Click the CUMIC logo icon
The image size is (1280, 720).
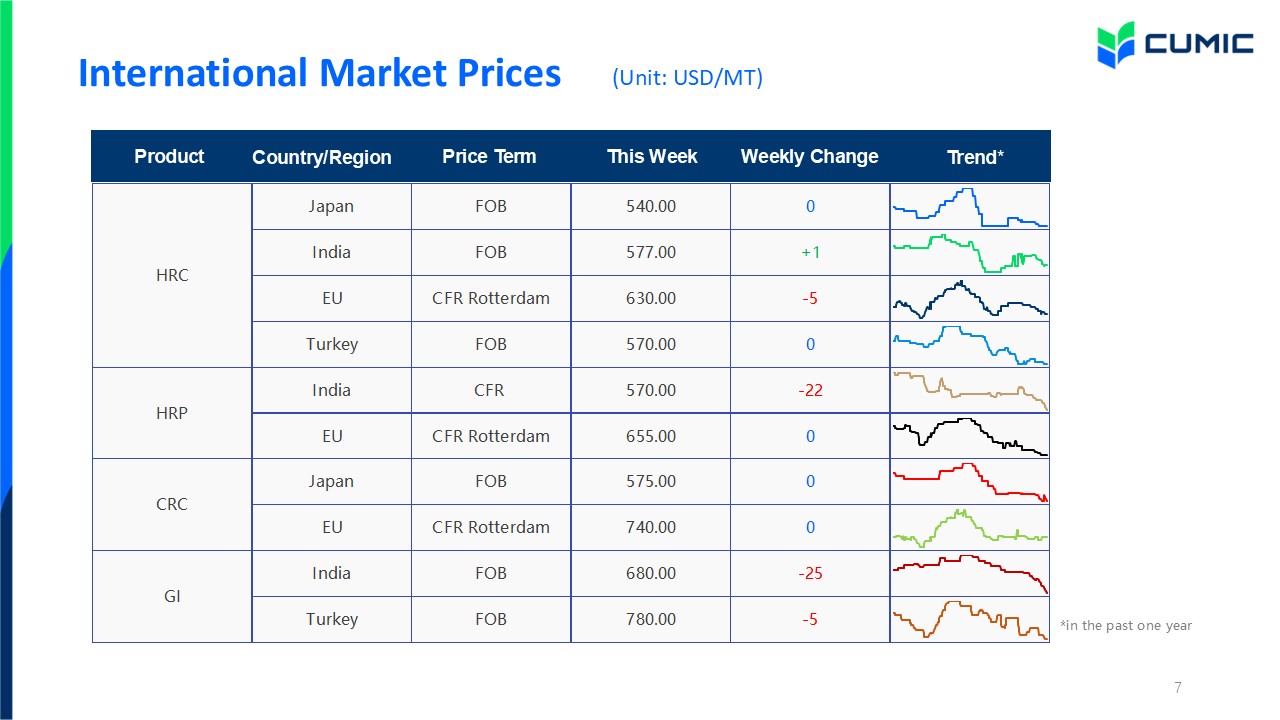[1116, 45]
